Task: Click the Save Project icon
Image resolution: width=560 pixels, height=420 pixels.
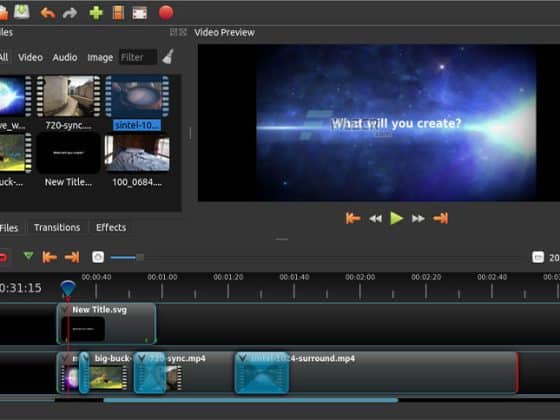Action: 21,11
